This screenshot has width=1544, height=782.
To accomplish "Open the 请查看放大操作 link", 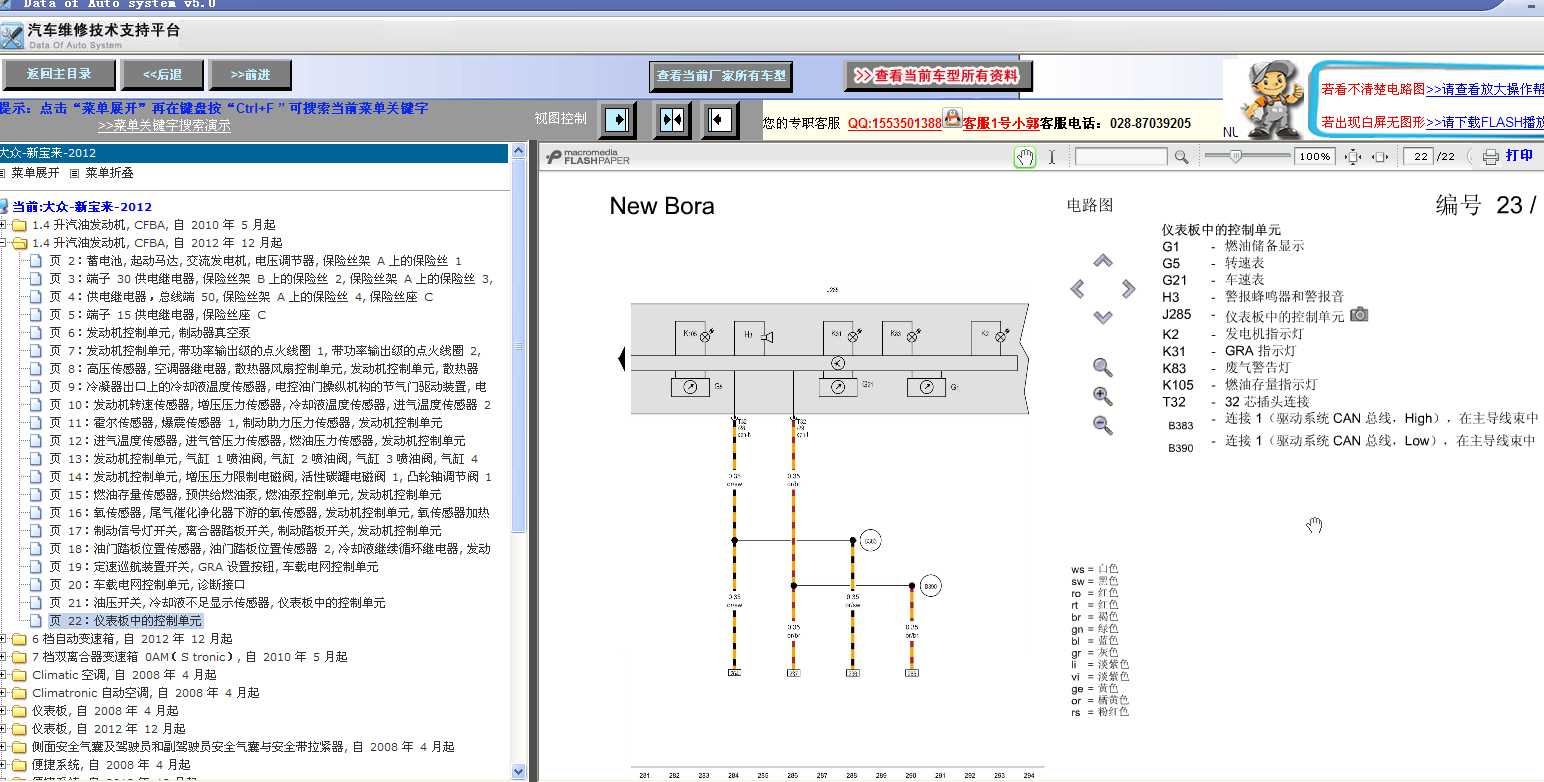I will [1485, 89].
